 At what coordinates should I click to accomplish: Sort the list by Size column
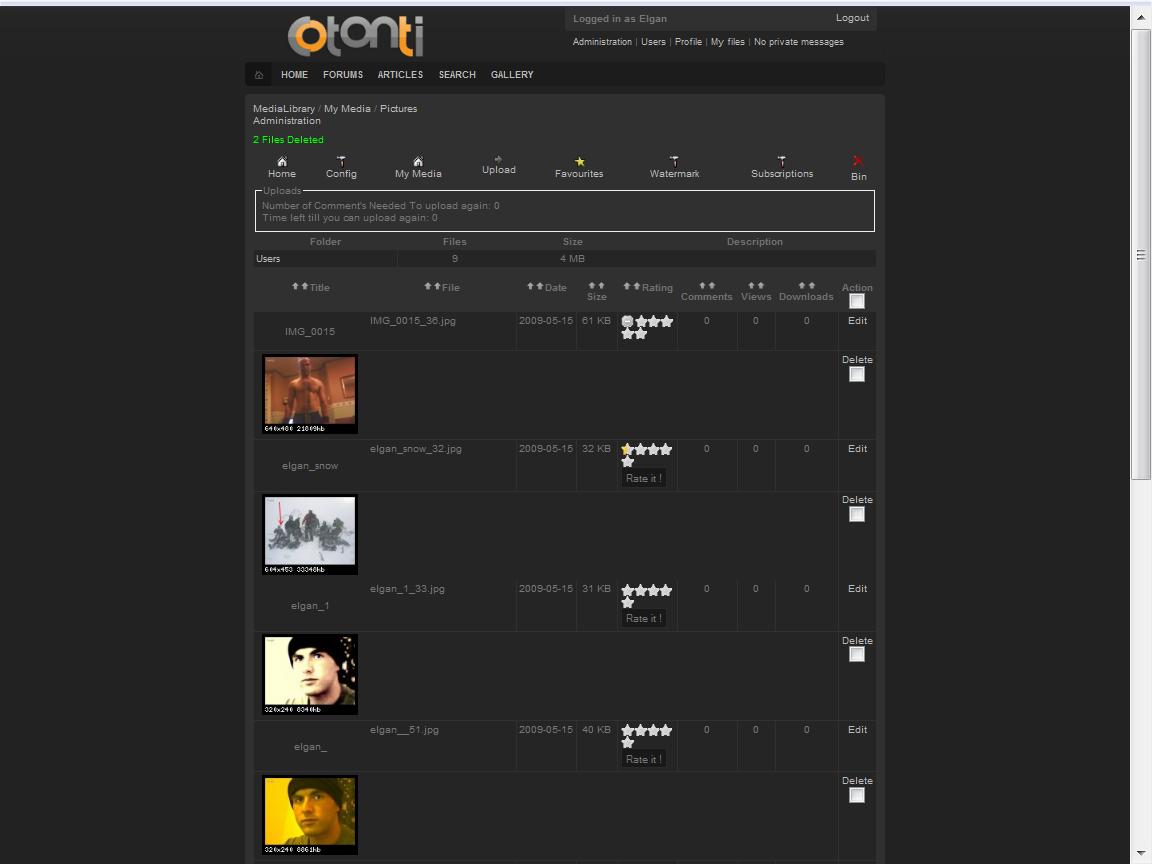pyautogui.click(x=596, y=285)
